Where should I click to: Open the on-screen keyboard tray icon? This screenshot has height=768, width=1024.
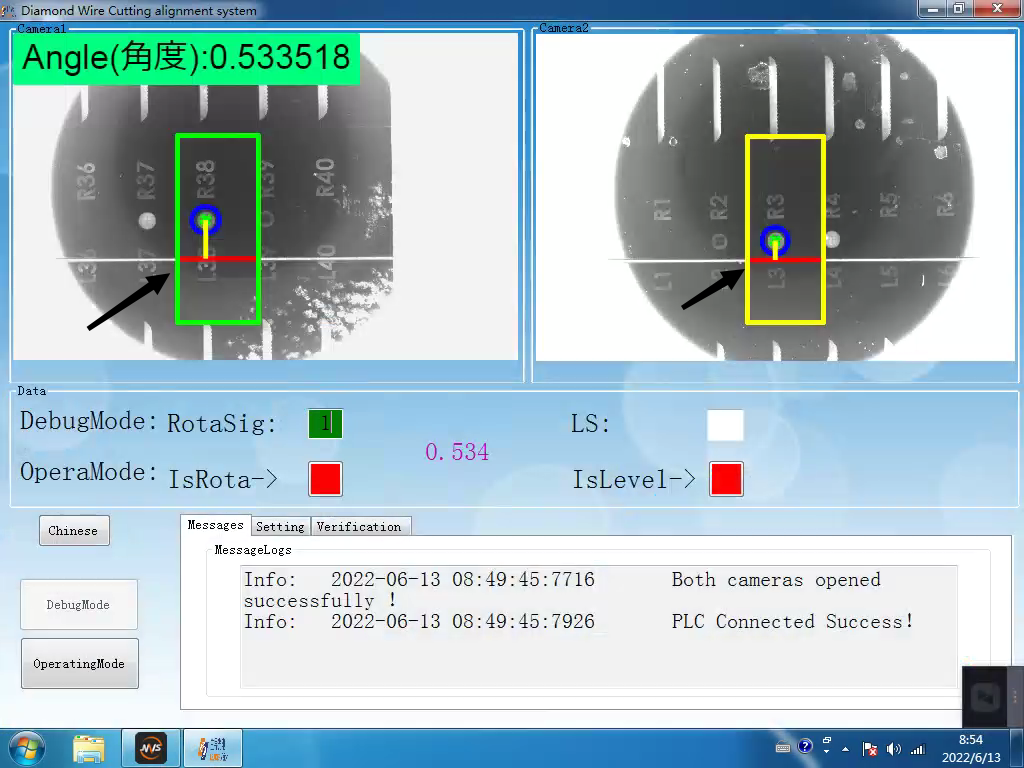(x=784, y=747)
